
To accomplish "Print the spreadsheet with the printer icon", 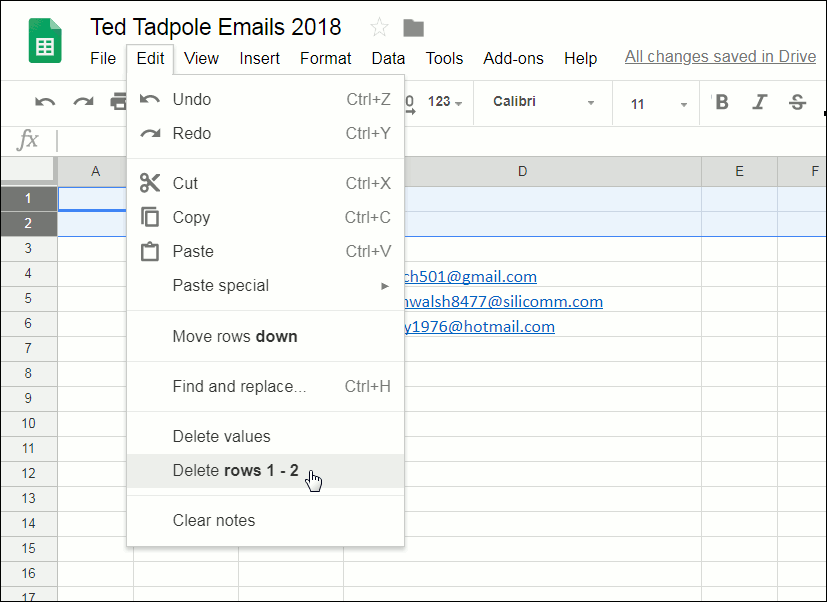I will [x=118, y=103].
